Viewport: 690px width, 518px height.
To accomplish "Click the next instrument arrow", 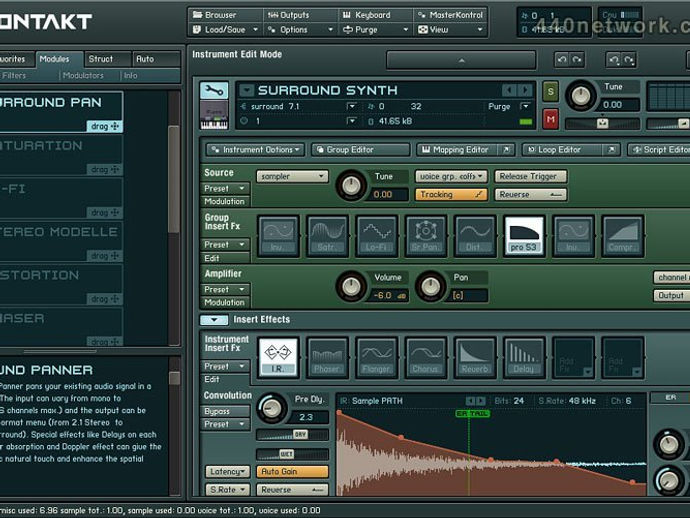I will point(525,91).
